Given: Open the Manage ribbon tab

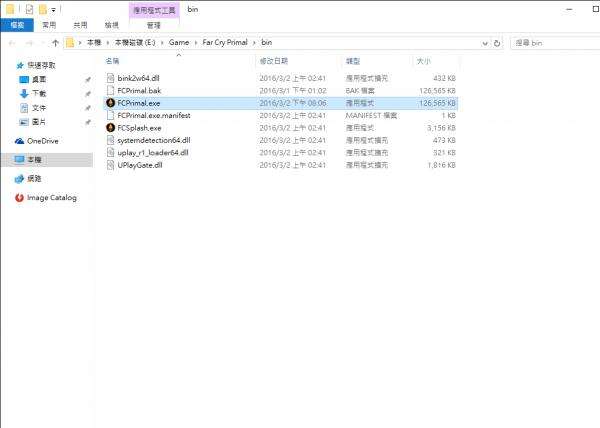Looking at the screenshot, I should (154, 25).
